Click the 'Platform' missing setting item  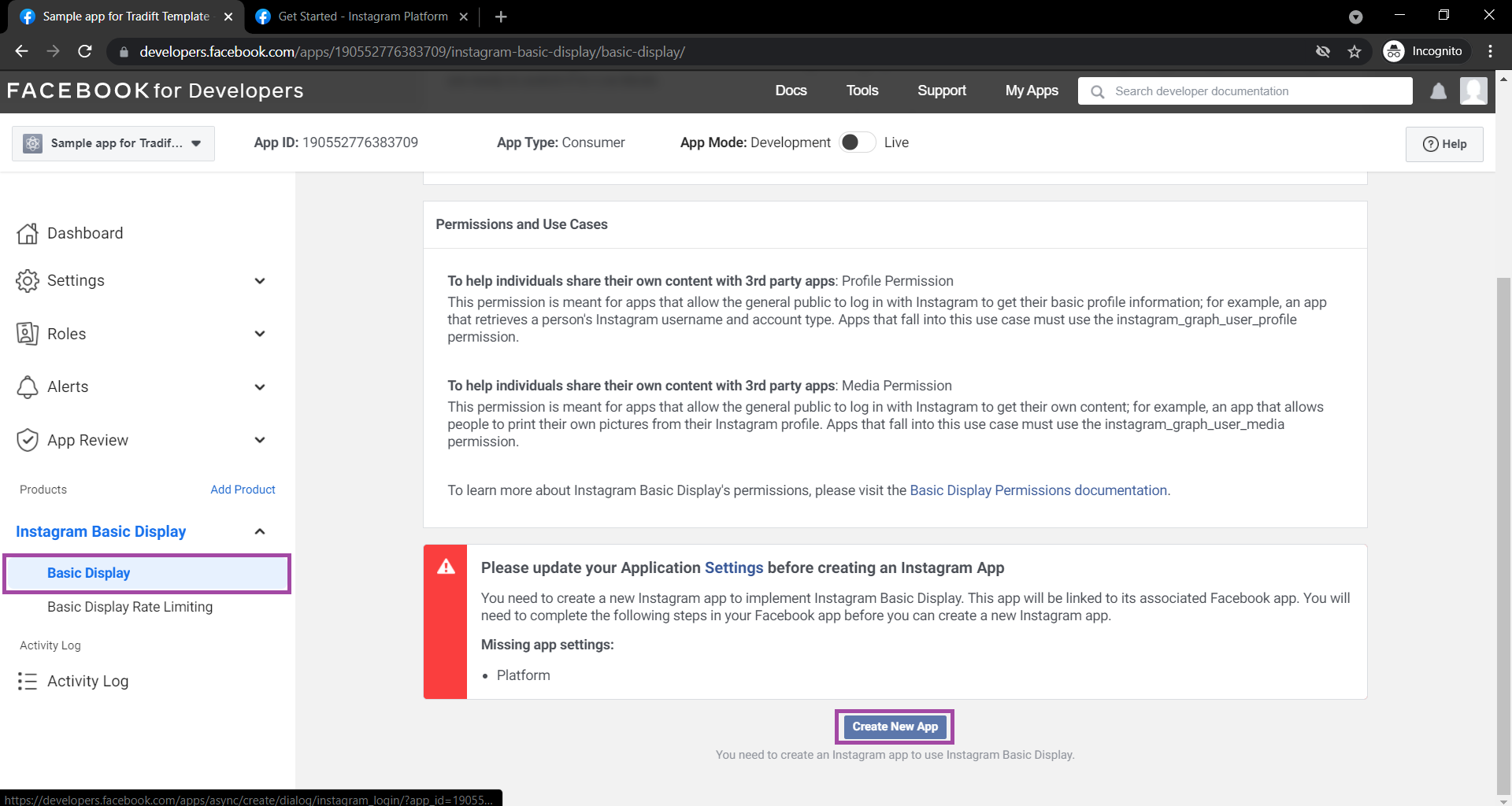(x=523, y=675)
